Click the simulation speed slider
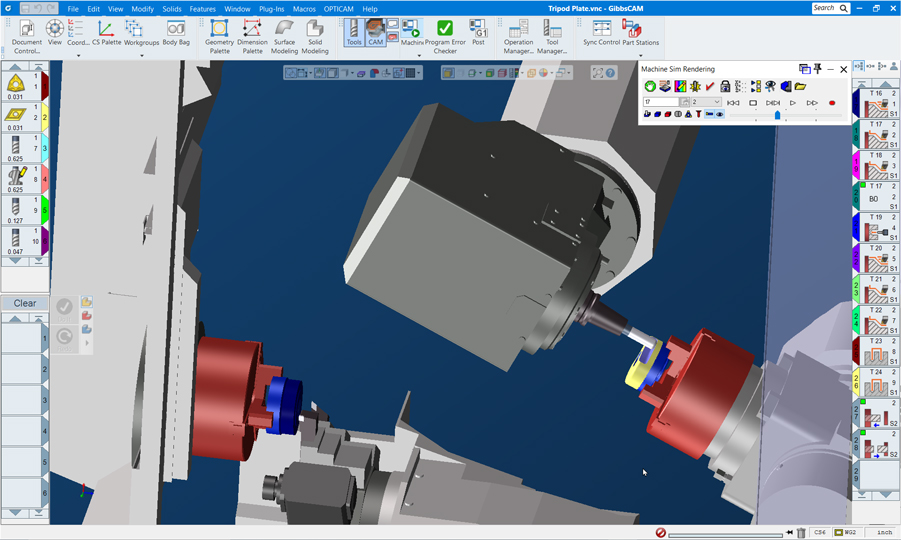 coord(778,115)
